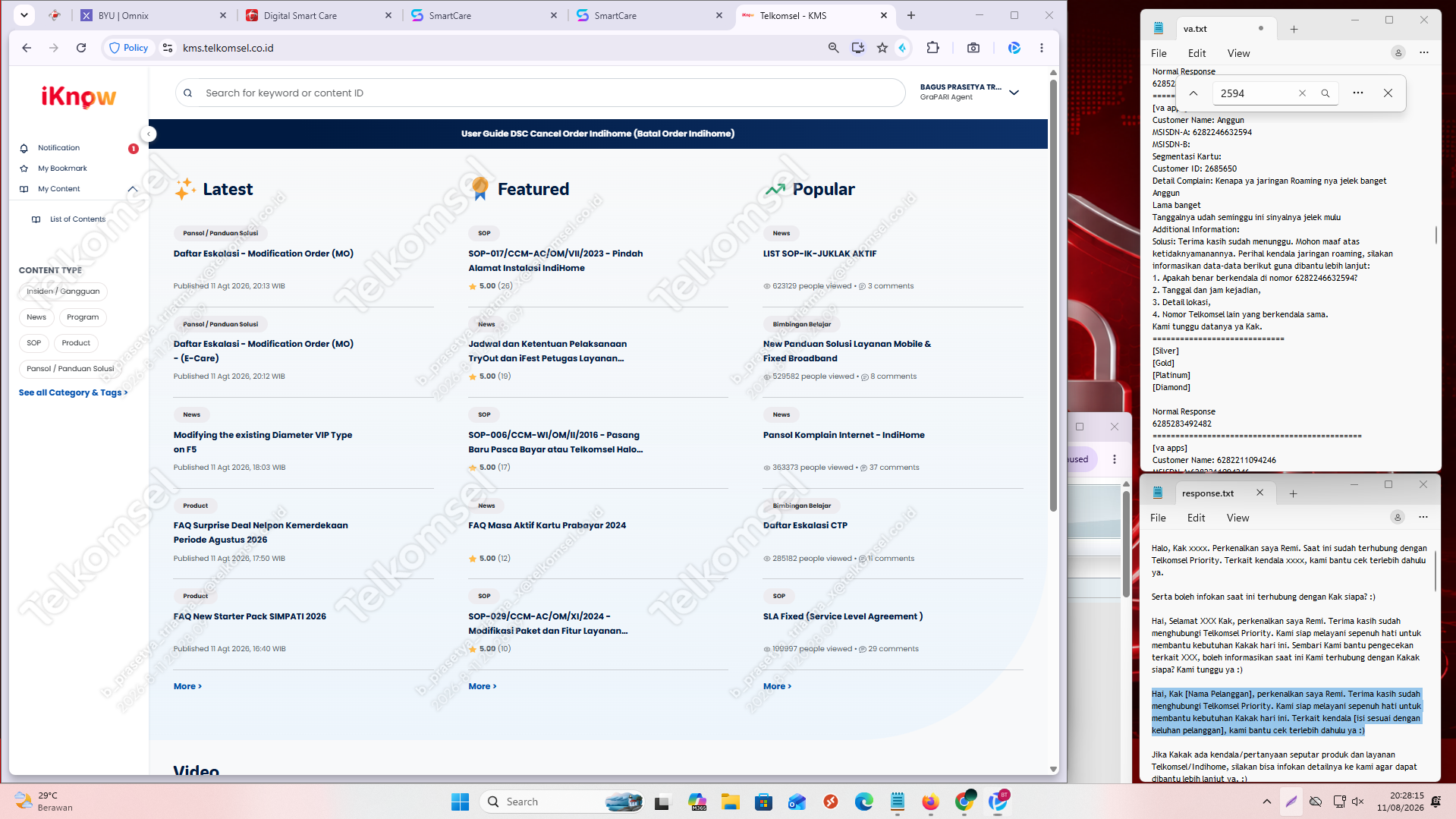Click the response.txt vertical scrollbar

coord(1436,569)
